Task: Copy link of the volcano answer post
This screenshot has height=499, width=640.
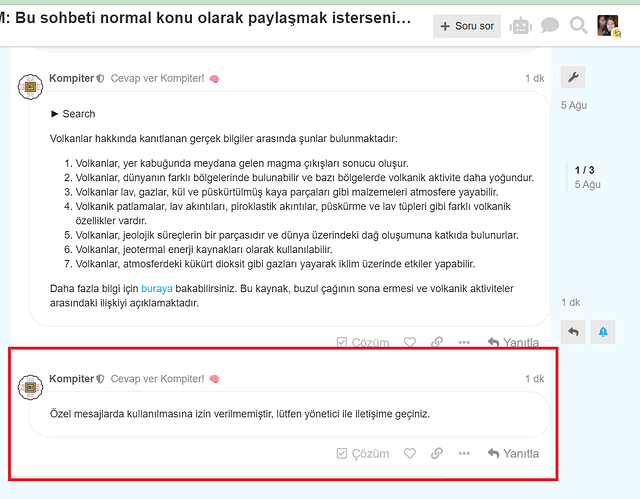Action: (437, 342)
